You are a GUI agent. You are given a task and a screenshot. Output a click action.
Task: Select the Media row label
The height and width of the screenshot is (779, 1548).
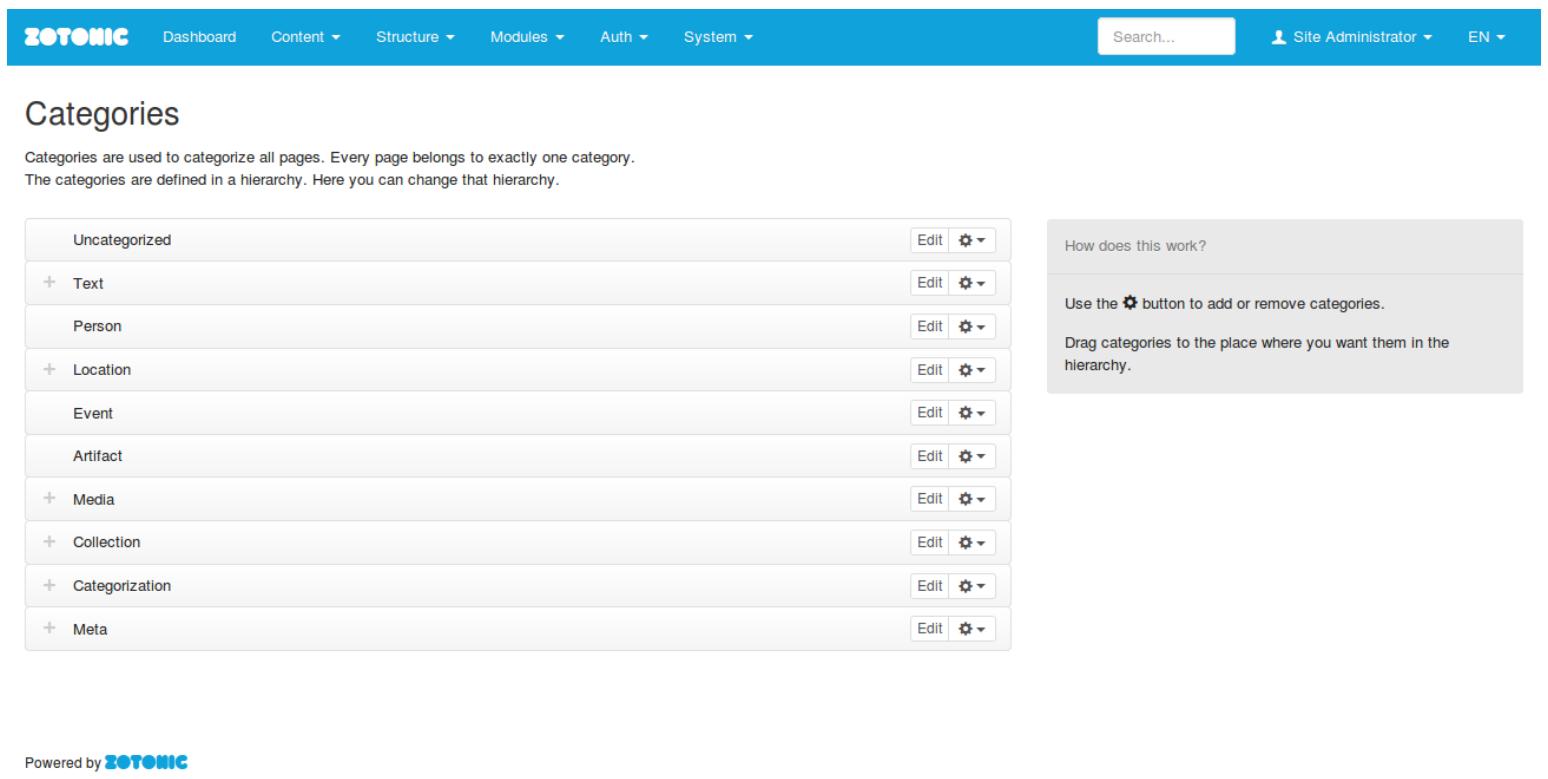(x=94, y=499)
